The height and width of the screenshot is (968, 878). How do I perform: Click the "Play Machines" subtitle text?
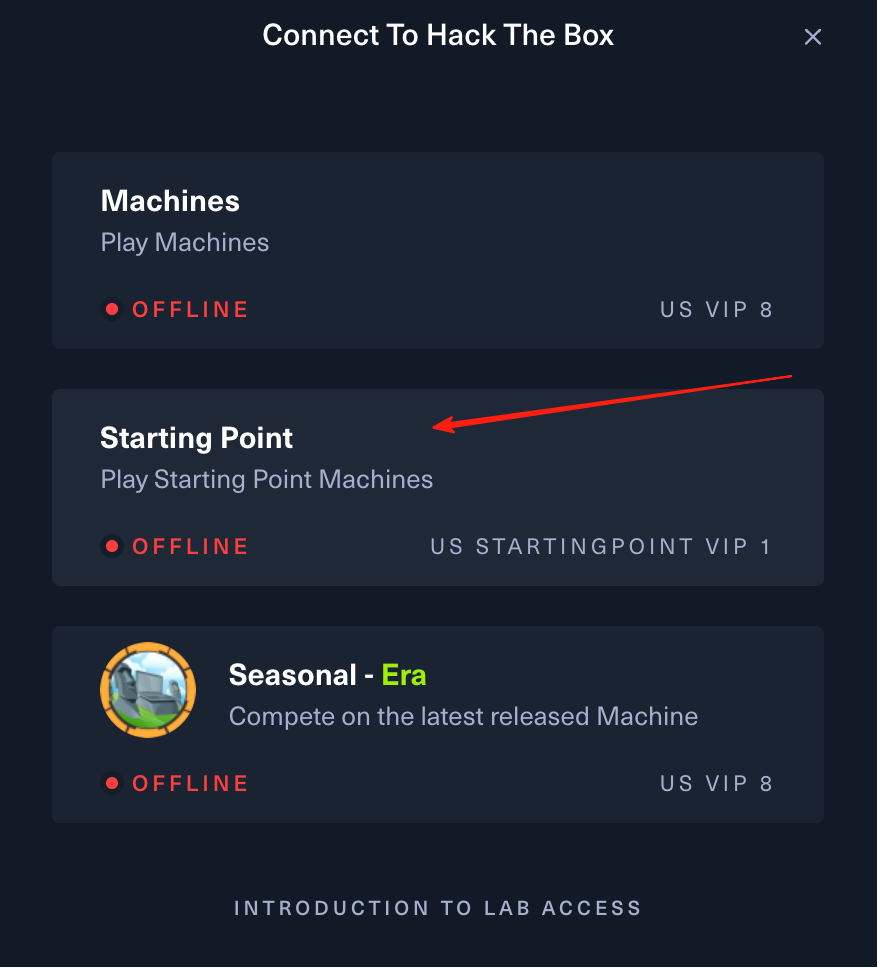pyautogui.click(x=185, y=242)
